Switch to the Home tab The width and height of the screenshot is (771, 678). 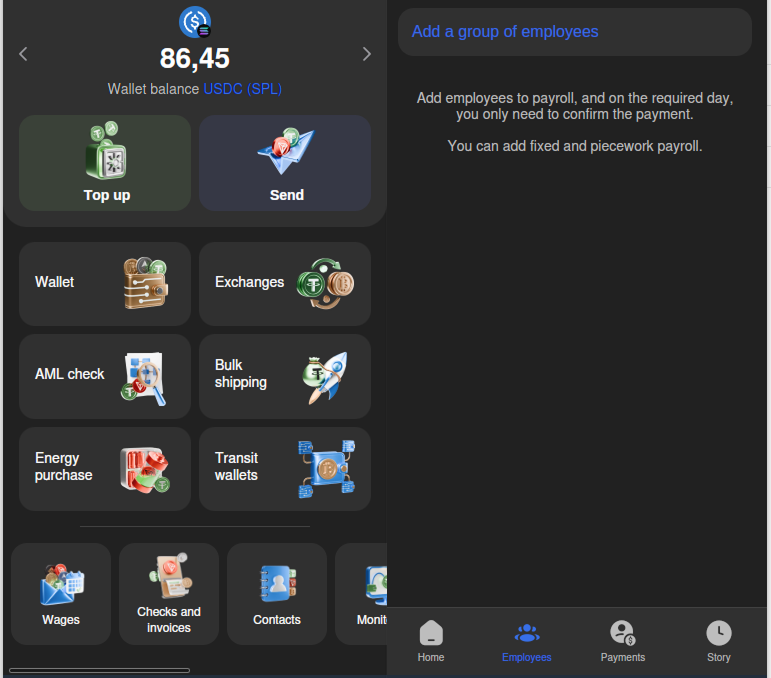[431, 641]
